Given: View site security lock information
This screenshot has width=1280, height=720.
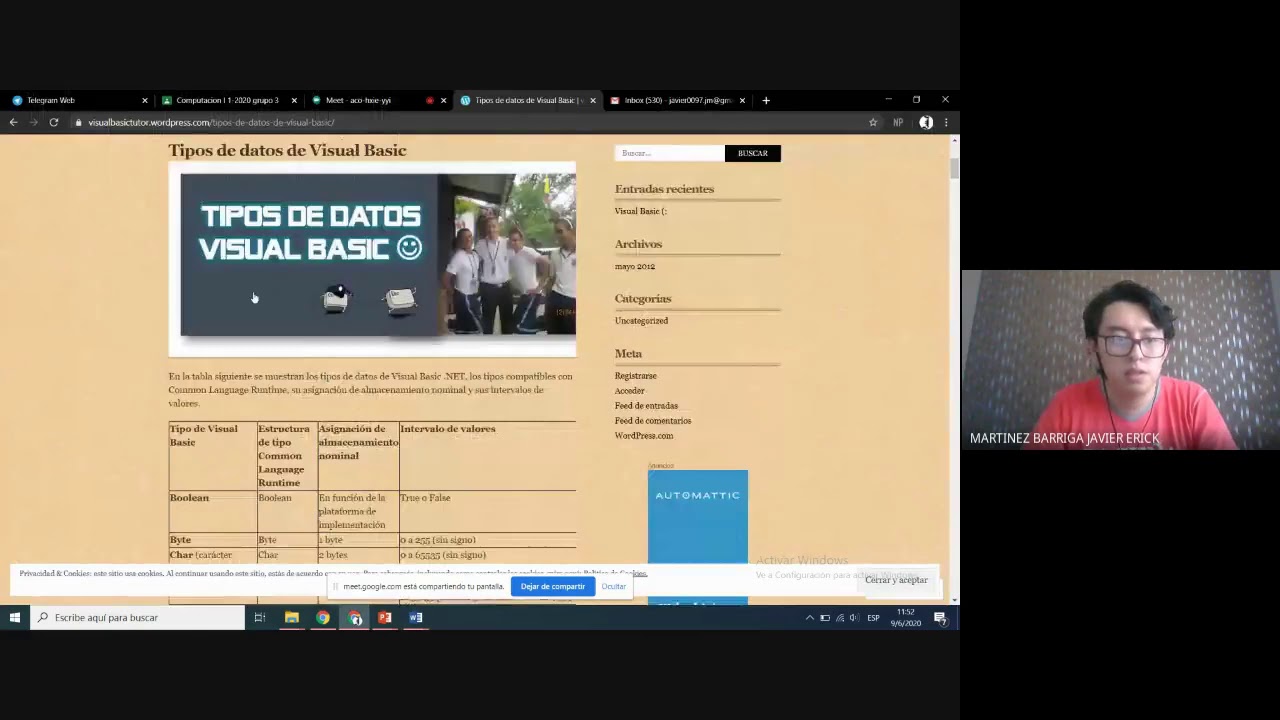Looking at the screenshot, I should coord(79,122).
